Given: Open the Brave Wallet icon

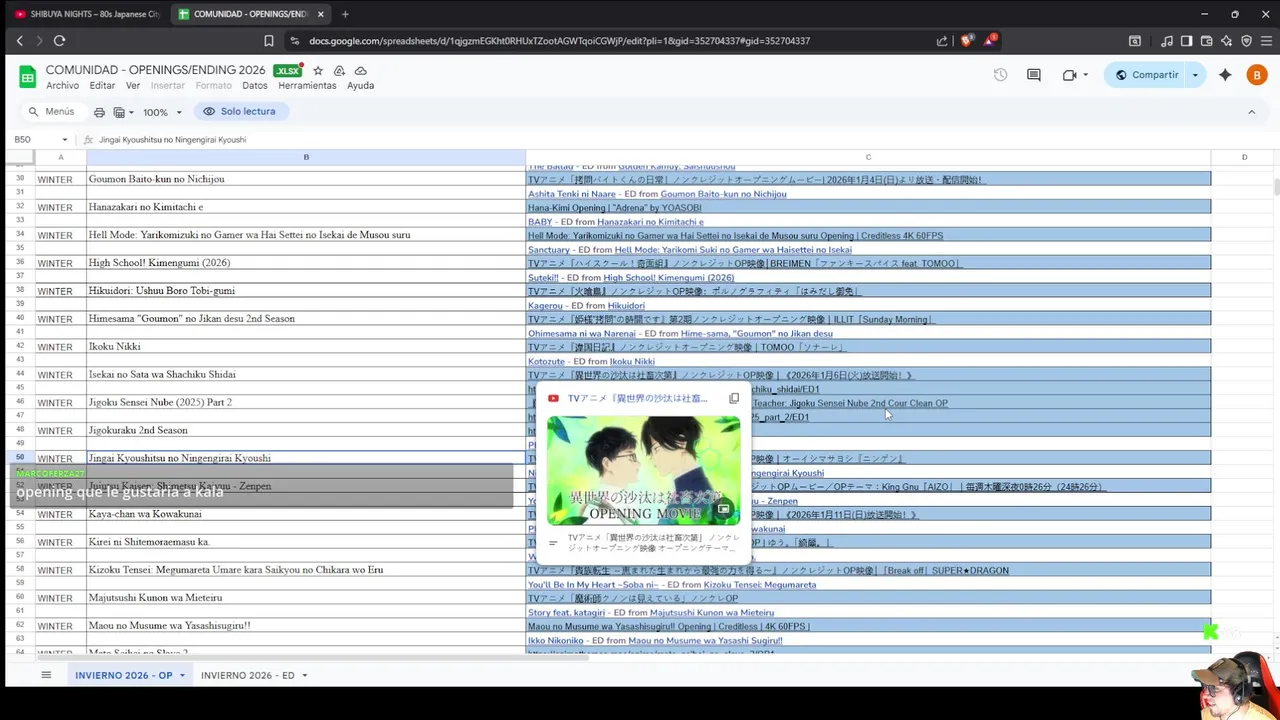Looking at the screenshot, I should [x=1206, y=41].
